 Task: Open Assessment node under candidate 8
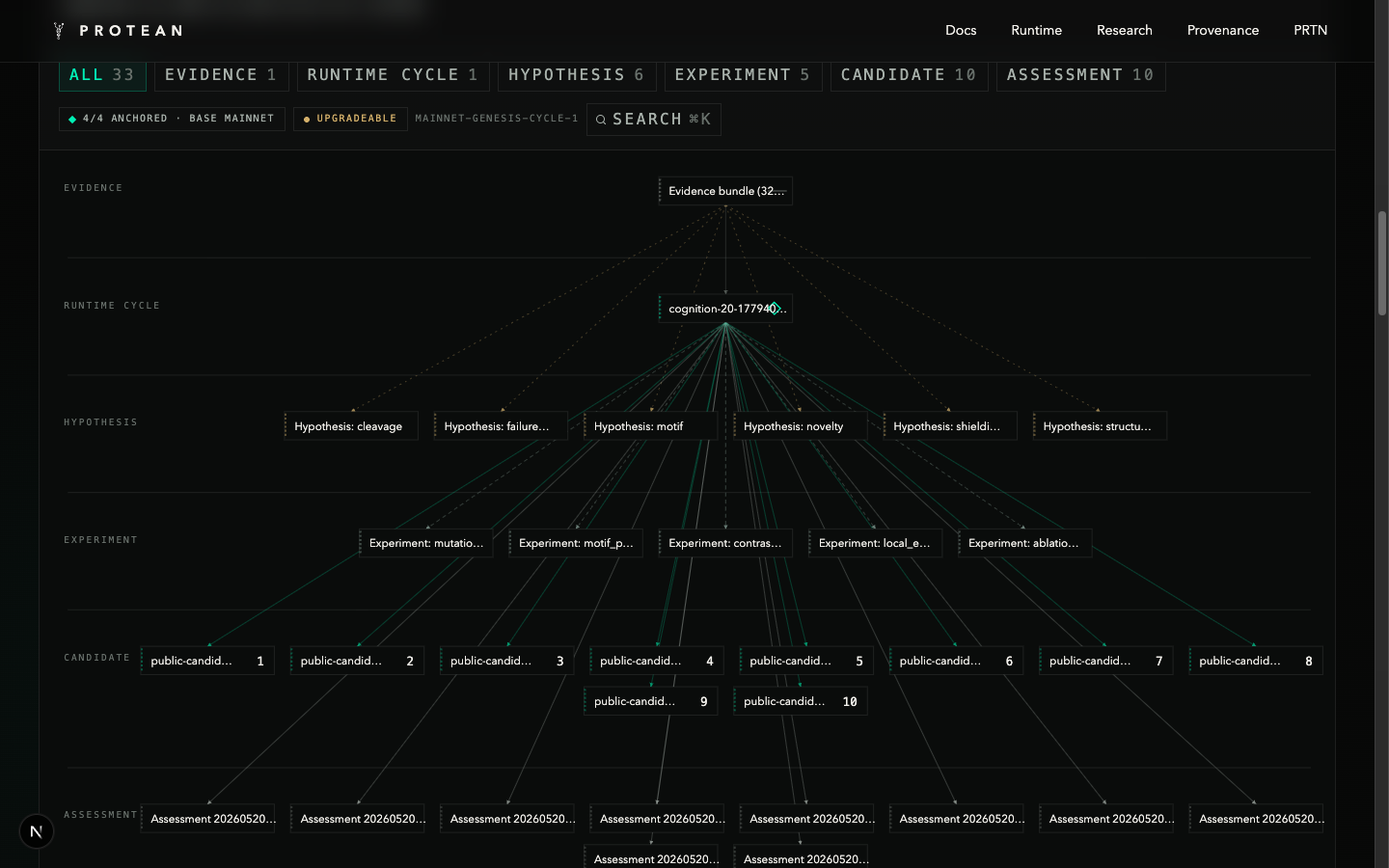coord(1256,819)
